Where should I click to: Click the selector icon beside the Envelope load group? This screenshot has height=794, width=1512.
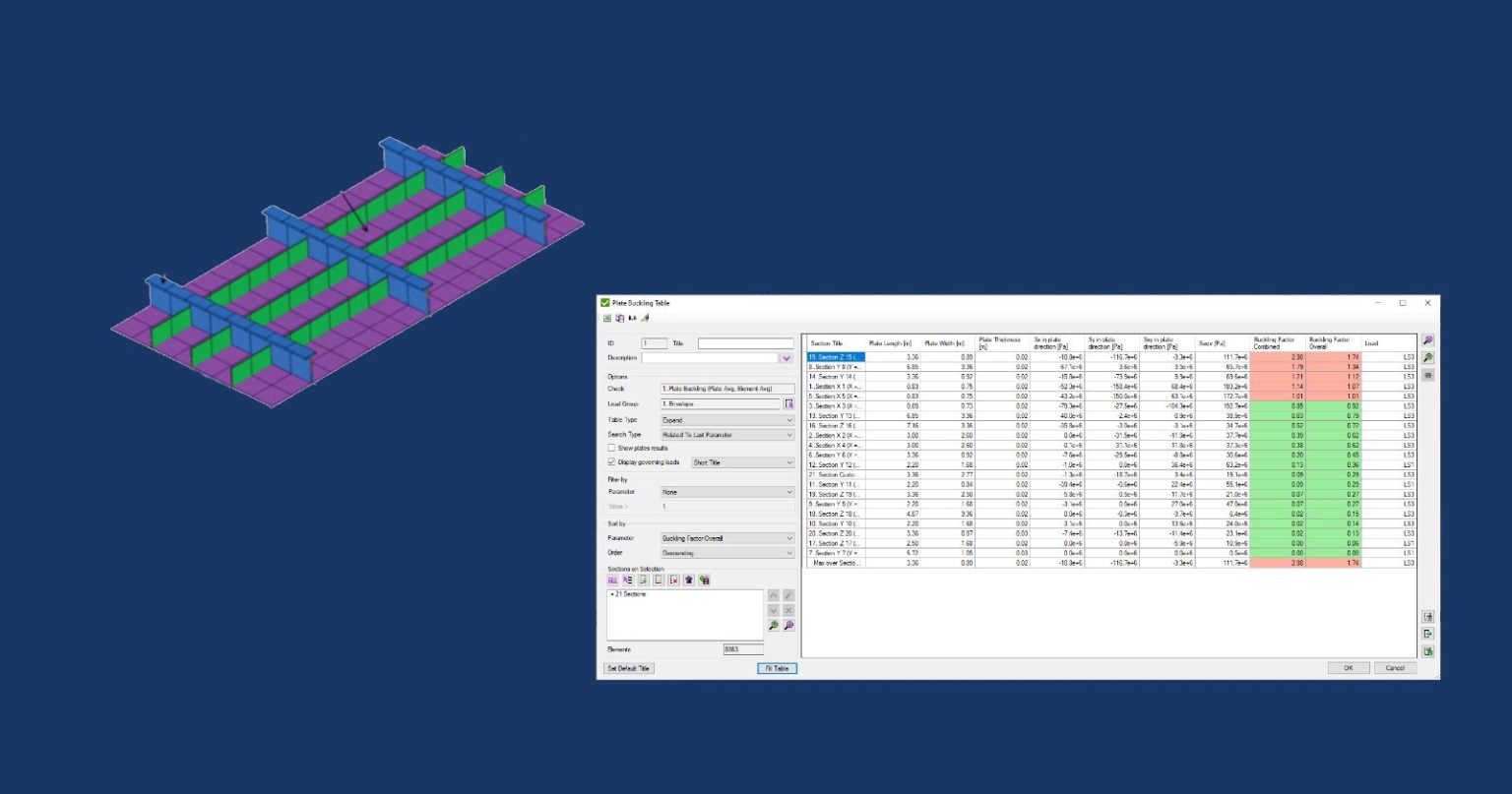(789, 403)
